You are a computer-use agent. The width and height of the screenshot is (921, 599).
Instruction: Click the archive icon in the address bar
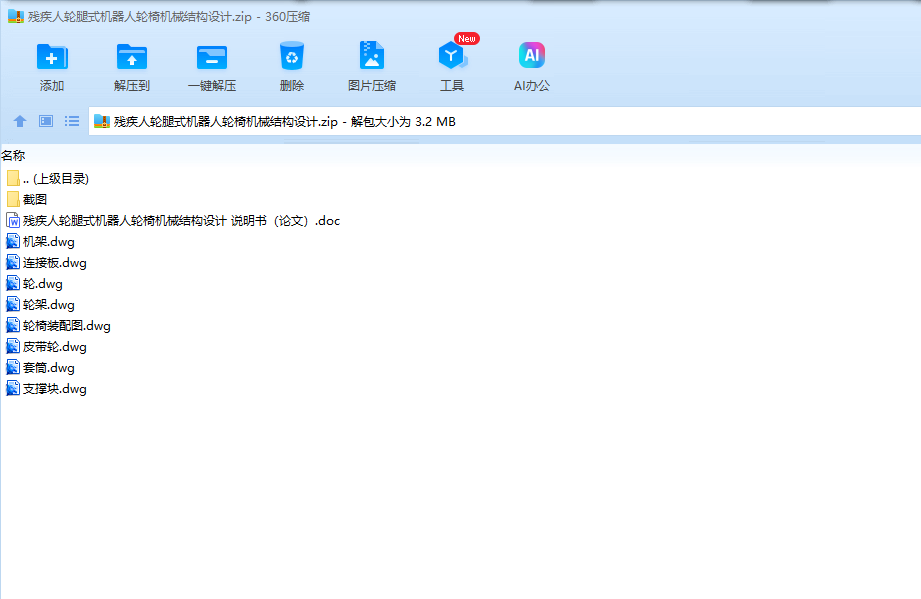[102, 122]
